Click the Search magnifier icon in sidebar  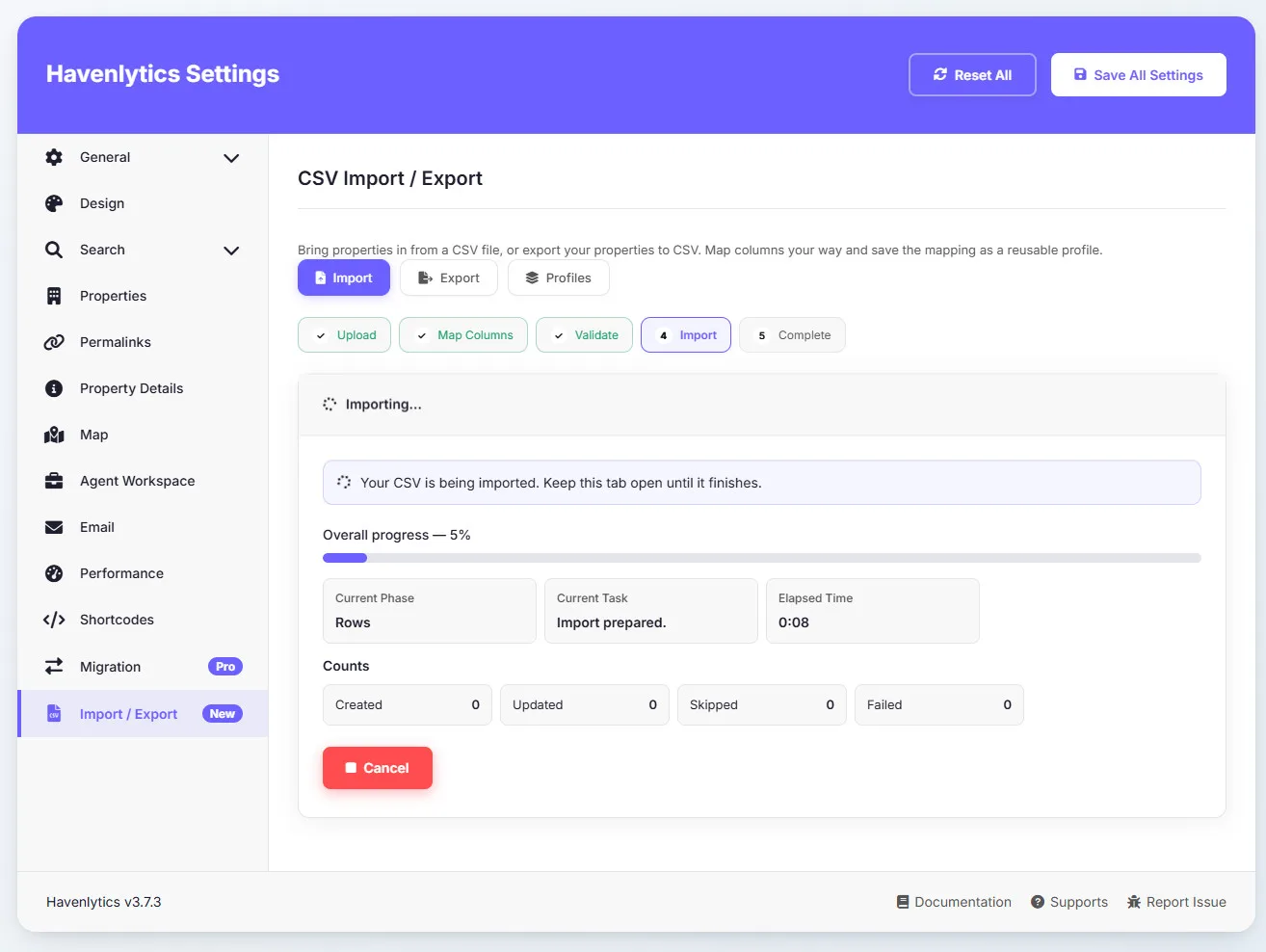click(x=54, y=250)
